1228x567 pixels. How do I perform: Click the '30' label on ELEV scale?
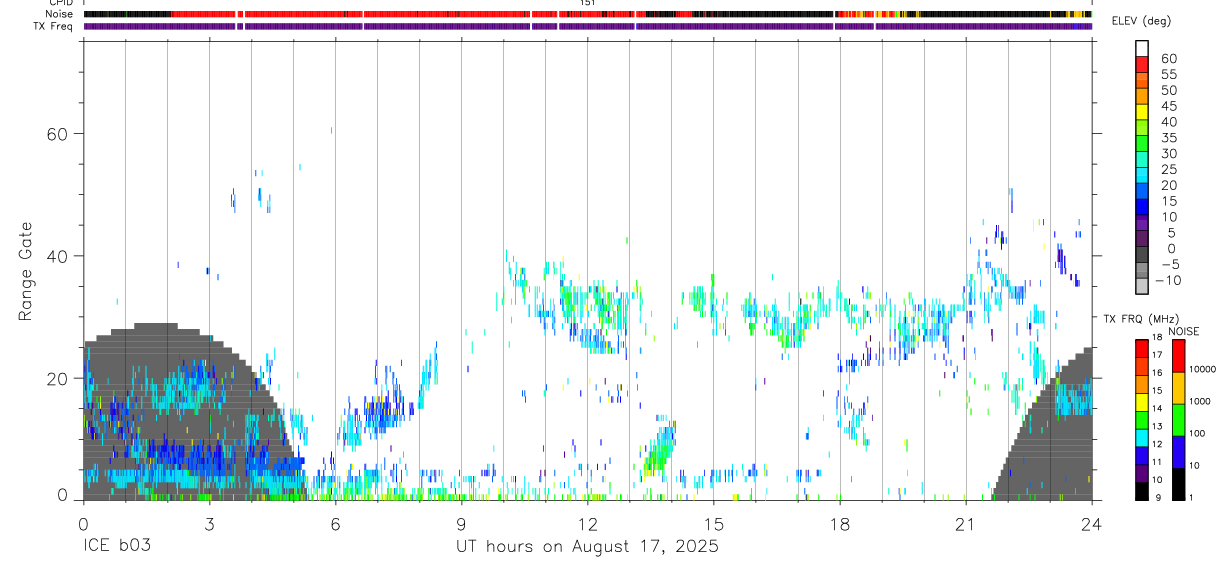[1168, 153]
